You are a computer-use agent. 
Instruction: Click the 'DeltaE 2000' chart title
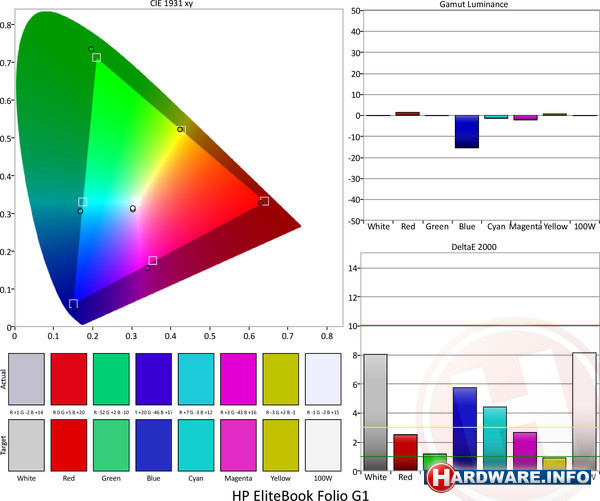tap(474, 247)
